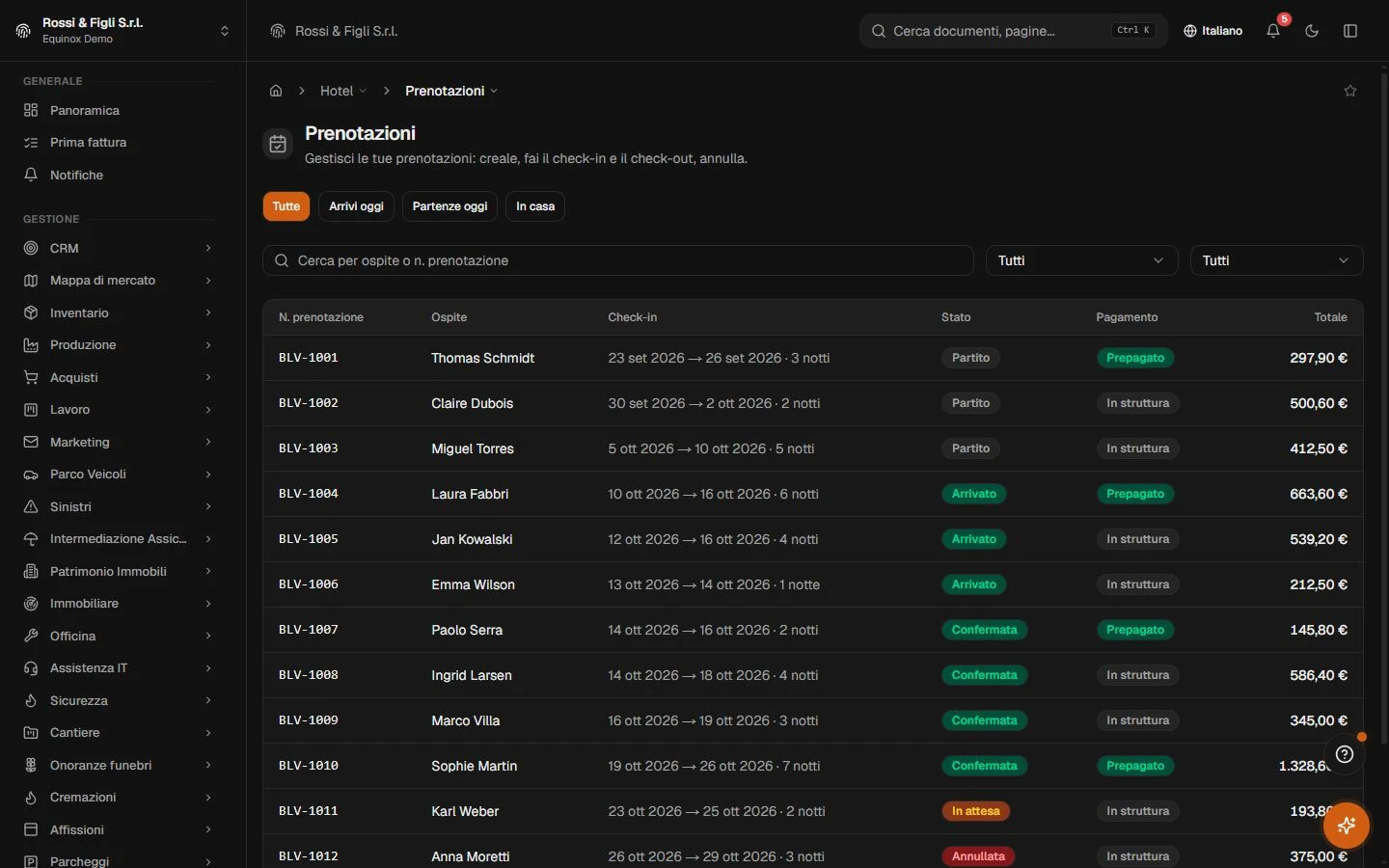Click guest name Sophie Martin
The image size is (1389, 868).
click(x=475, y=766)
